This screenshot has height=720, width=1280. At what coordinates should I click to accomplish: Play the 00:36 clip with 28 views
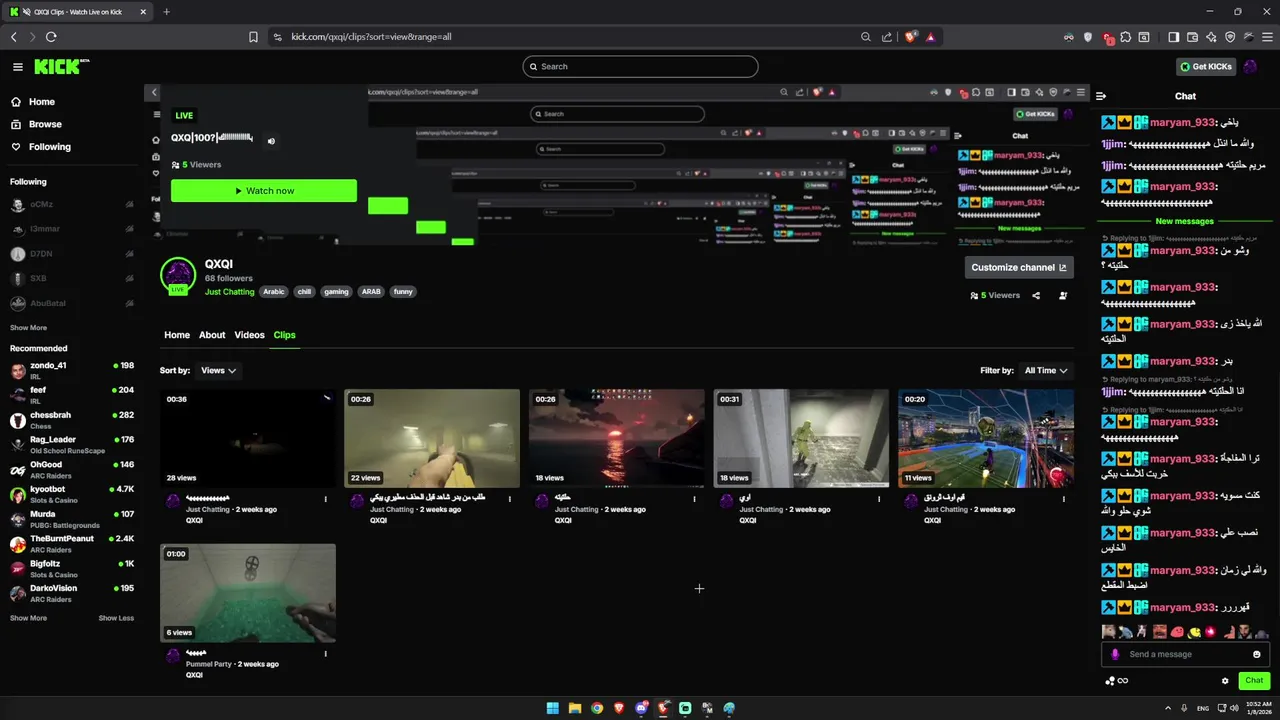point(248,438)
